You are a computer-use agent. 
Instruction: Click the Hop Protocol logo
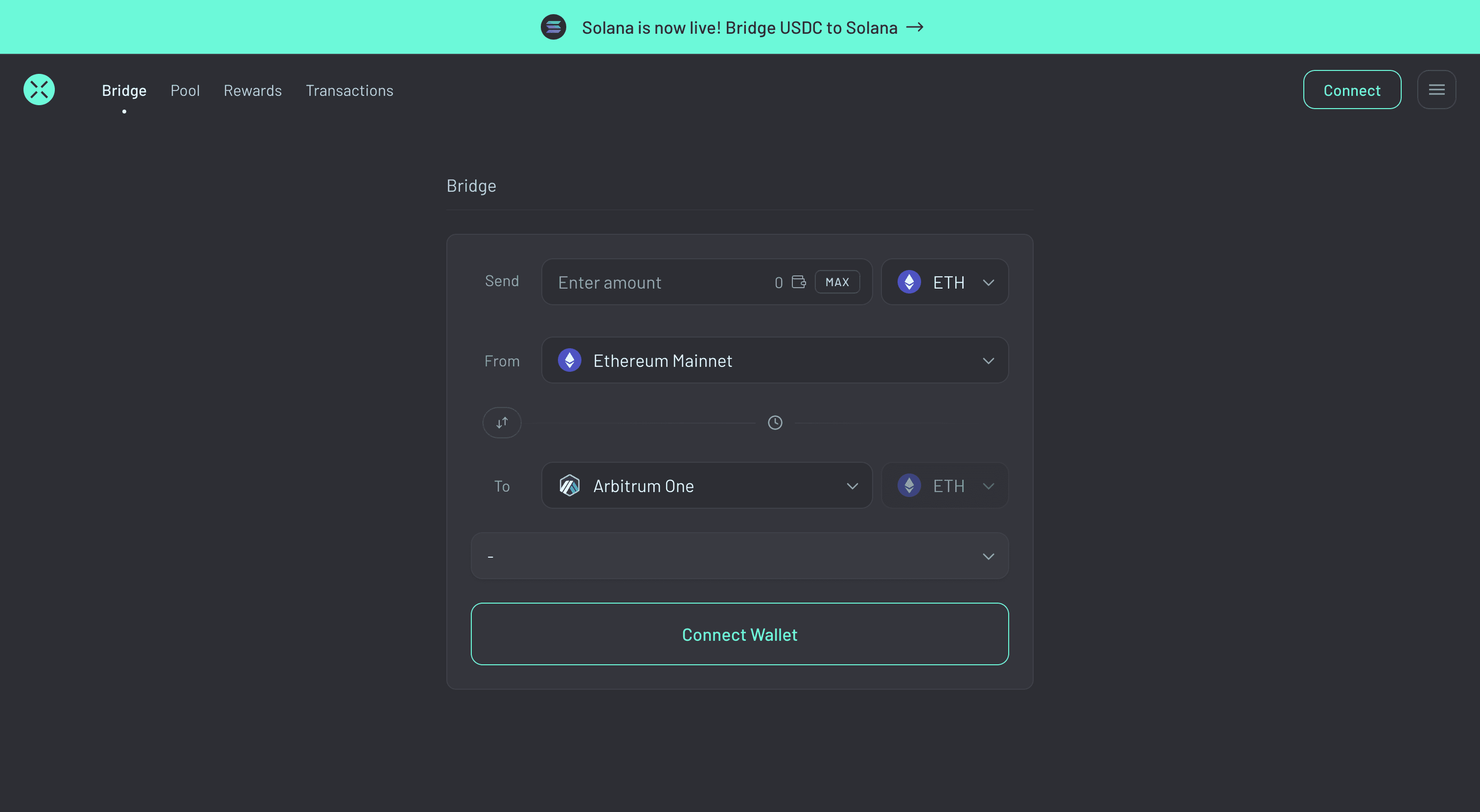pos(39,90)
